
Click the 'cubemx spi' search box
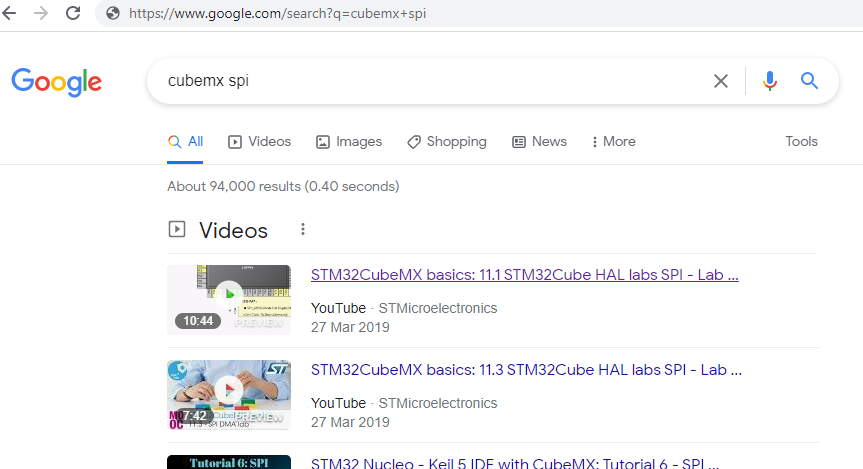[429, 81]
